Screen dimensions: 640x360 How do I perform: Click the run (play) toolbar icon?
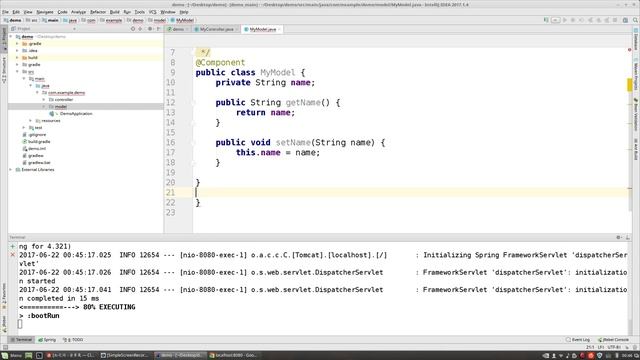tap(564, 20)
